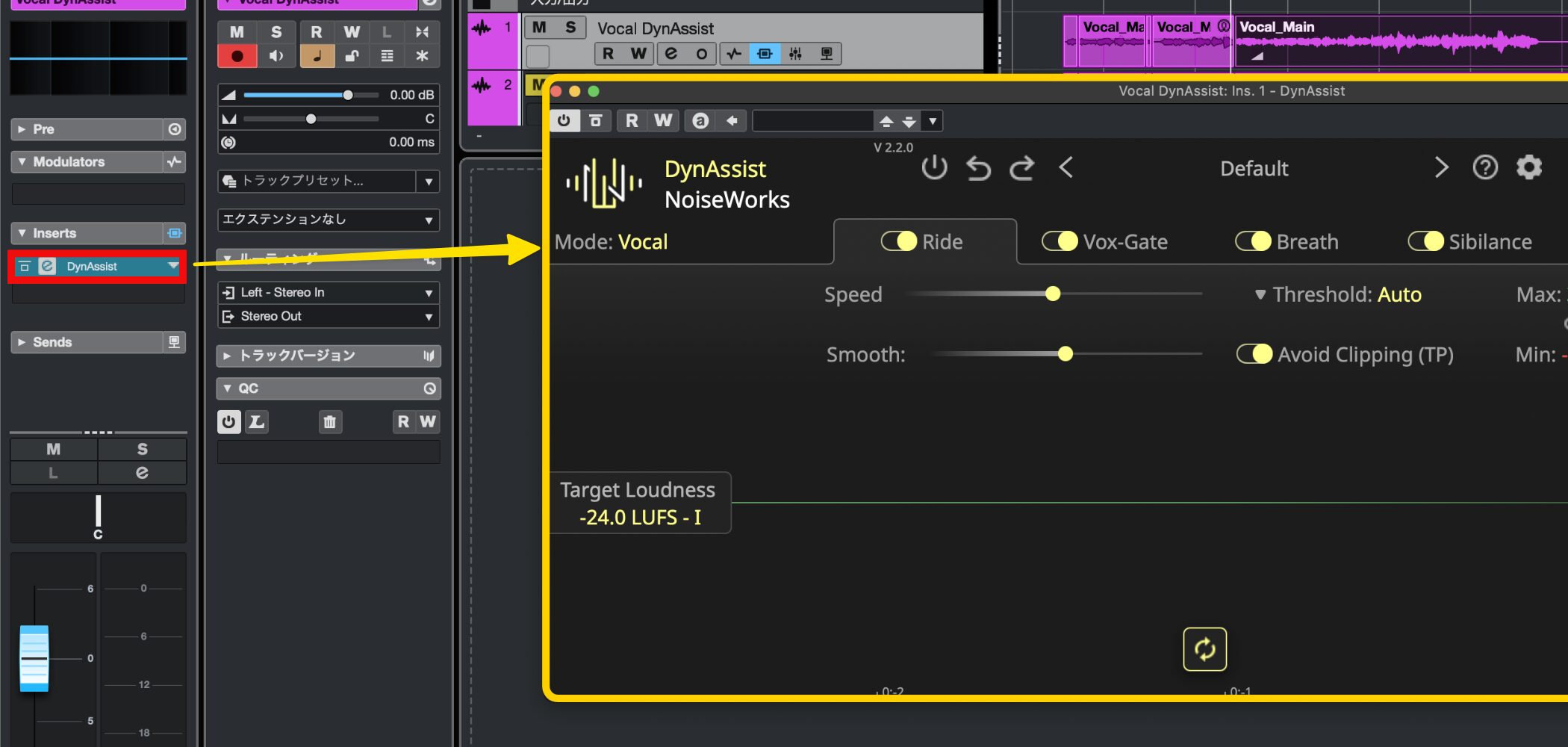Open Stereo Out output routing
Screen dimensions: 1568x747
point(329,316)
